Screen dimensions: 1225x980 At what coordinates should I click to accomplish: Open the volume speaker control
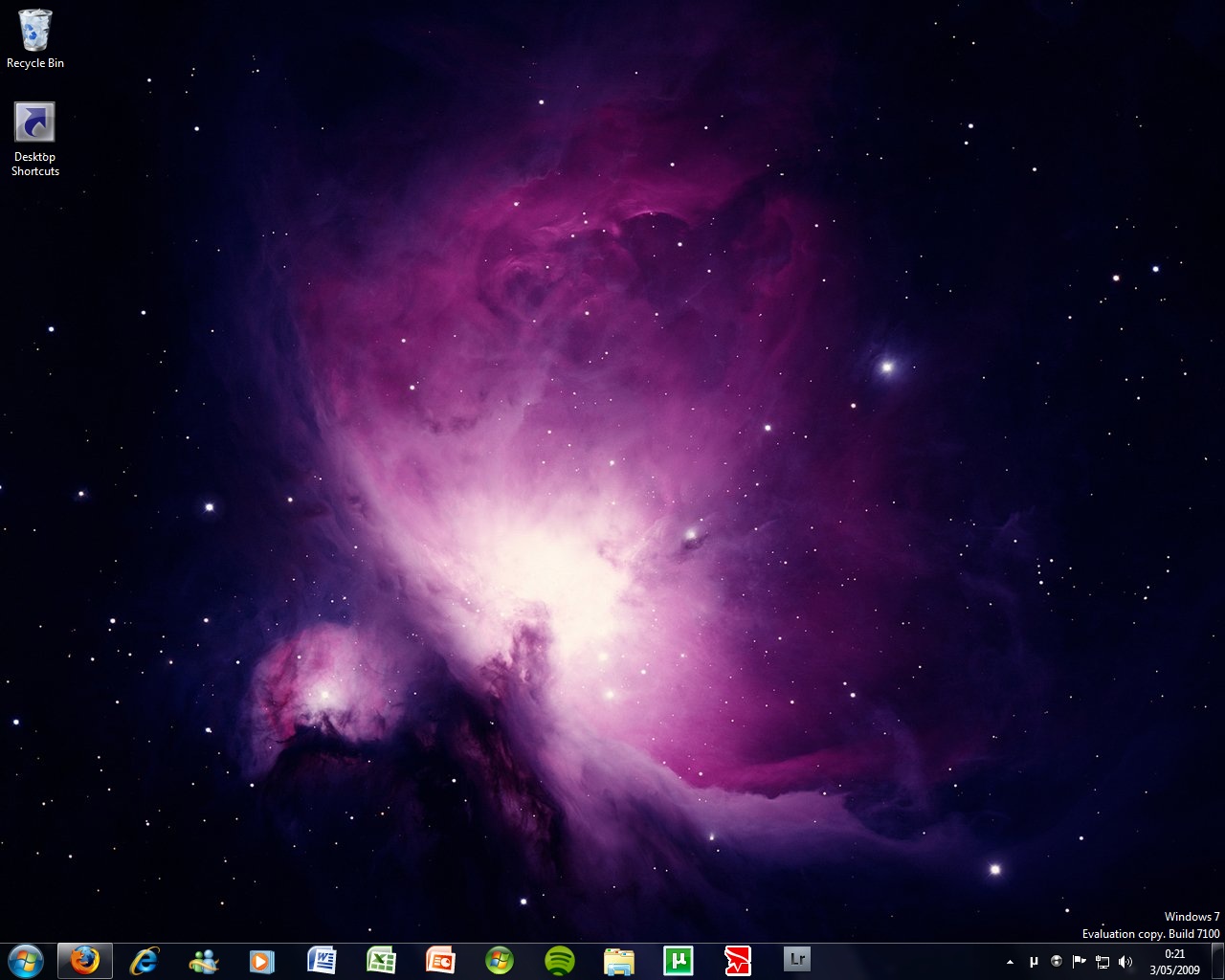pos(1125,962)
